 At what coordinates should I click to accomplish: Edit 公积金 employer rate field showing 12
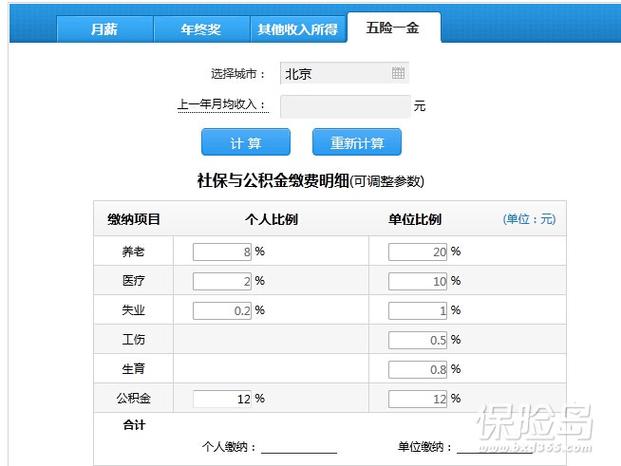pos(417,399)
